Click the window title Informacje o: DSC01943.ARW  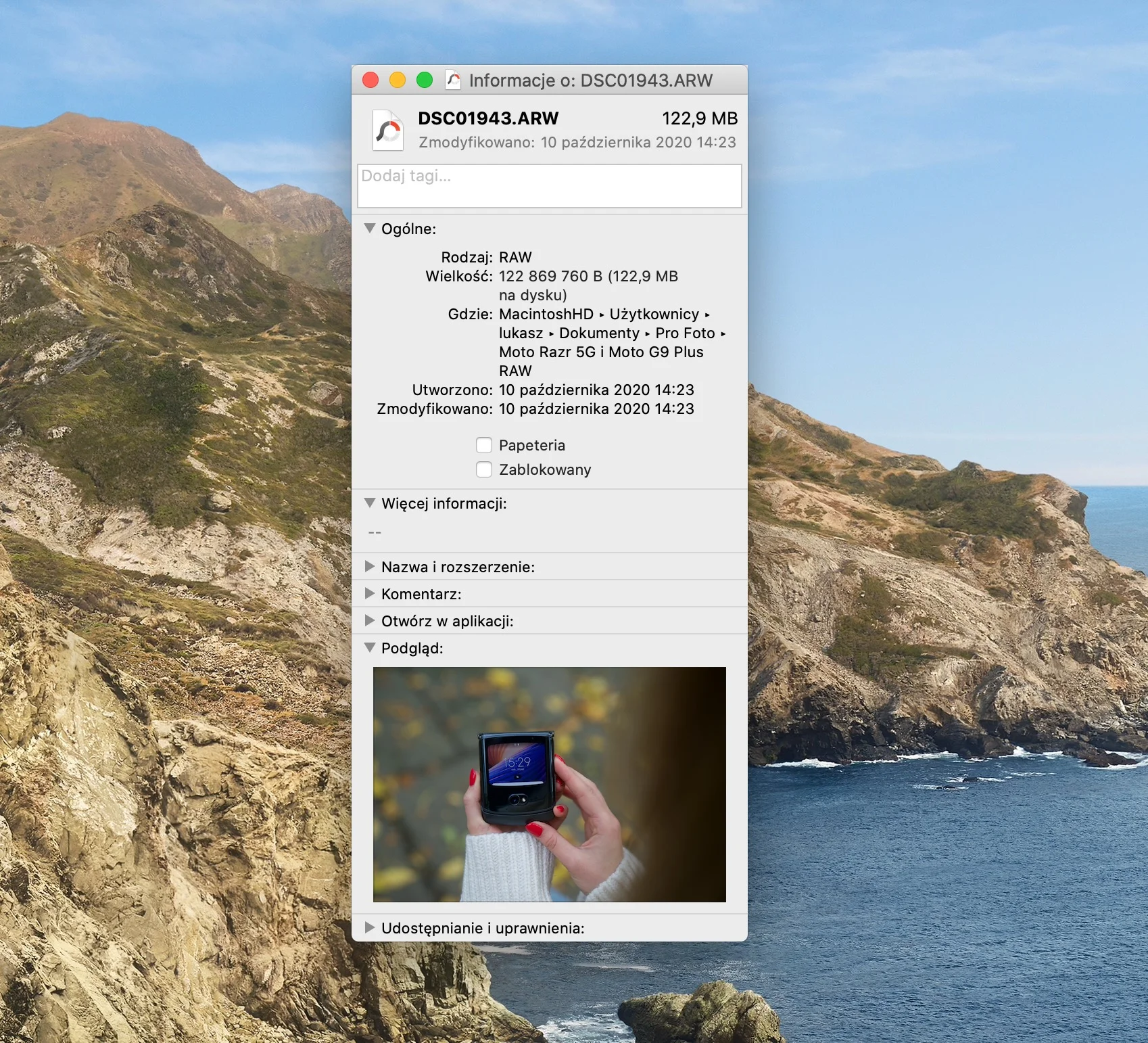click(591, 80)
